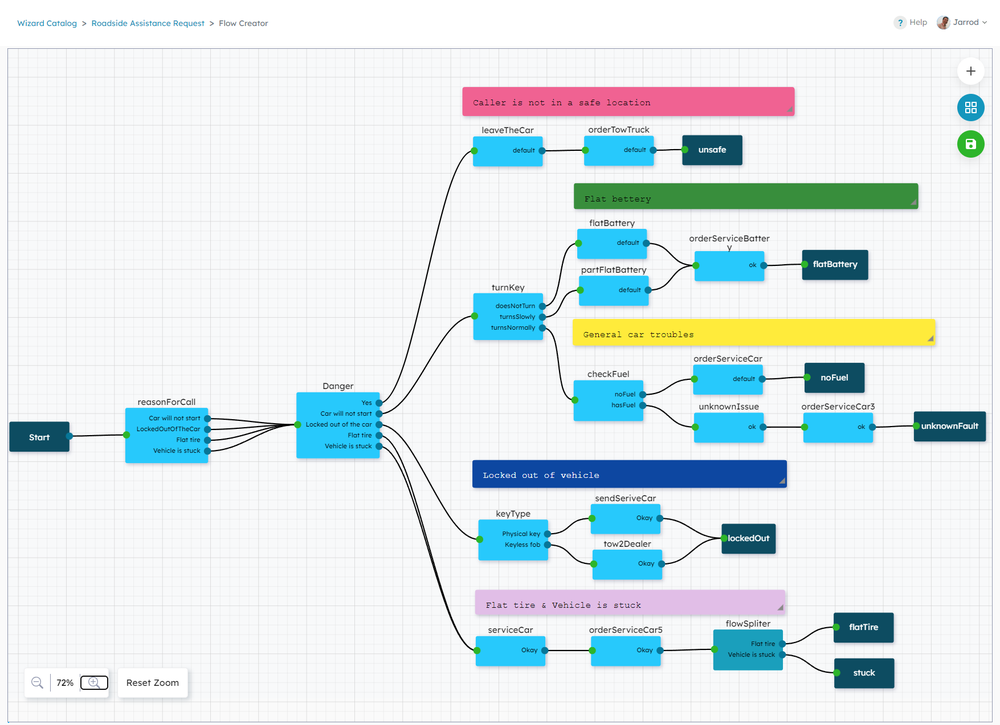Viewport: 1000px width, 725px height.
Task: Select the partFlatBattery node
Action: click(614, 290)
